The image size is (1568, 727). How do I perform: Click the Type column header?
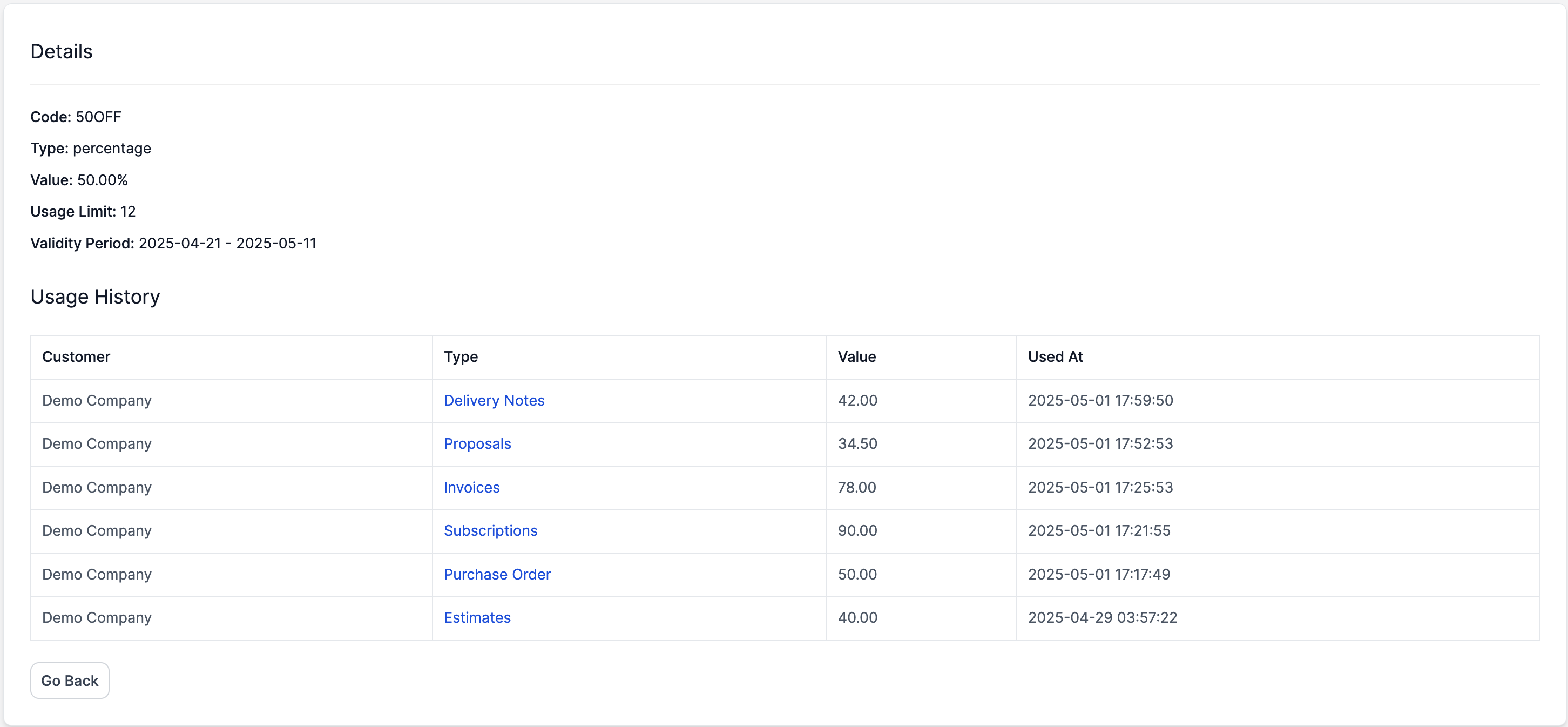[x=461, y=357]
